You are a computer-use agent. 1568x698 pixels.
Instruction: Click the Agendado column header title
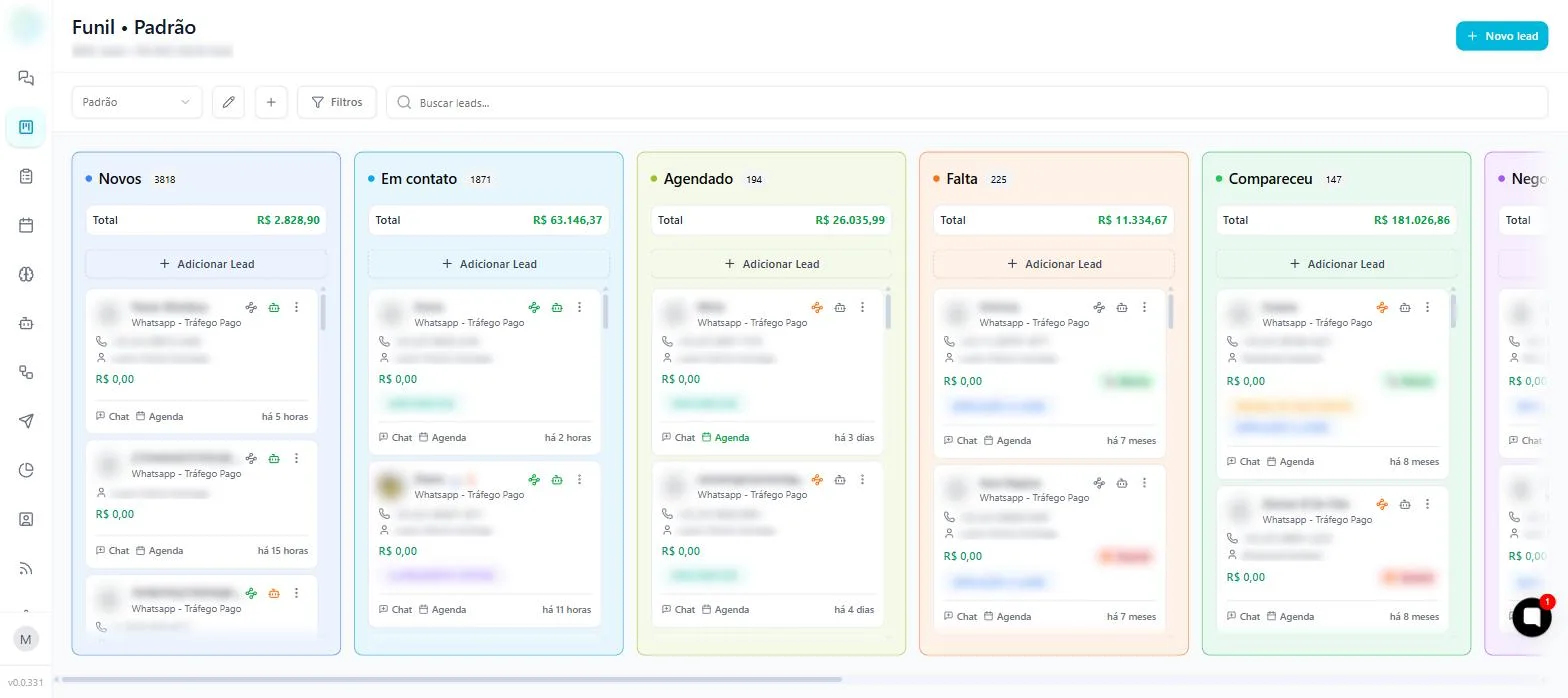coord(699,179)
